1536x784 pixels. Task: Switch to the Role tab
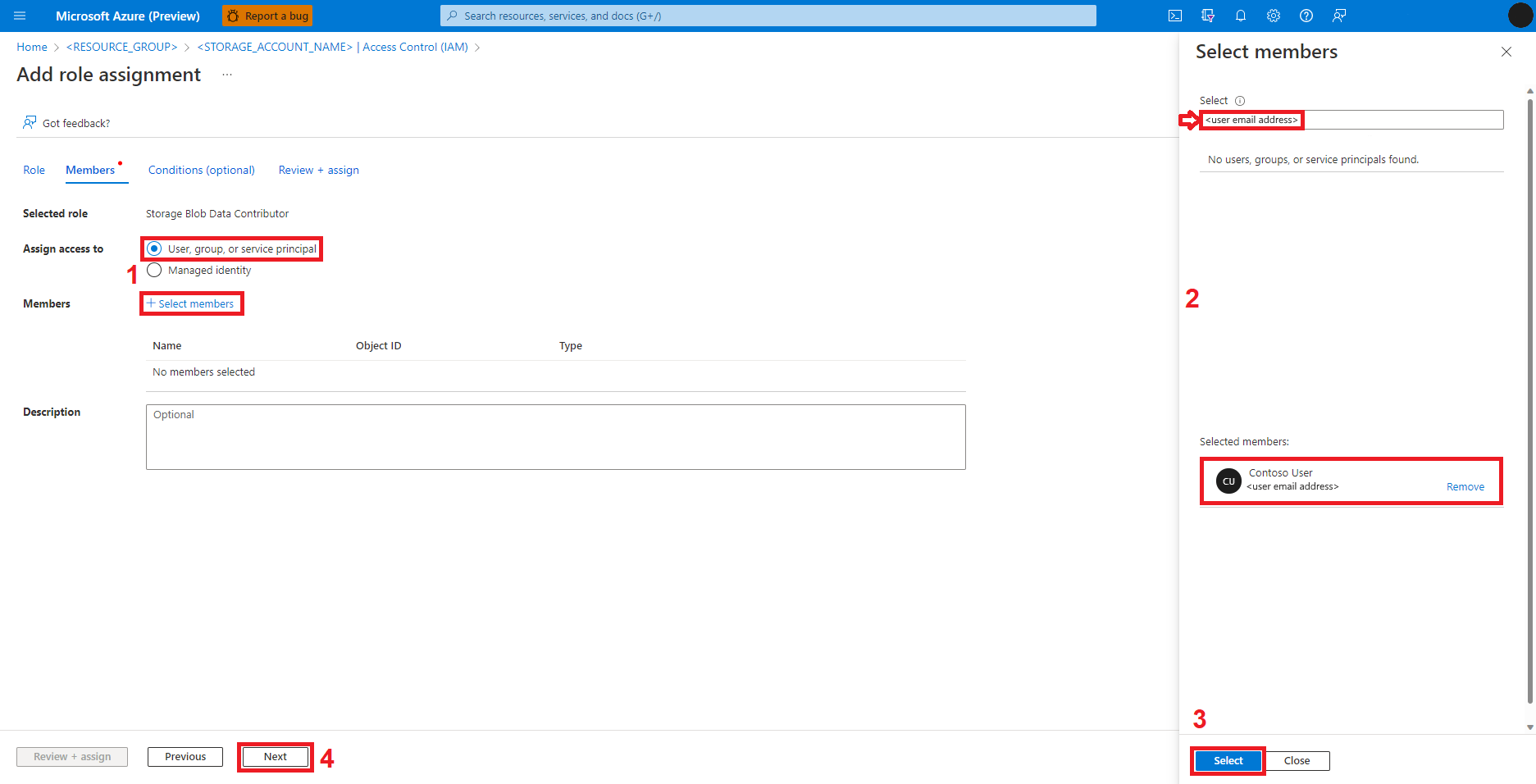(x=34, y=170)
